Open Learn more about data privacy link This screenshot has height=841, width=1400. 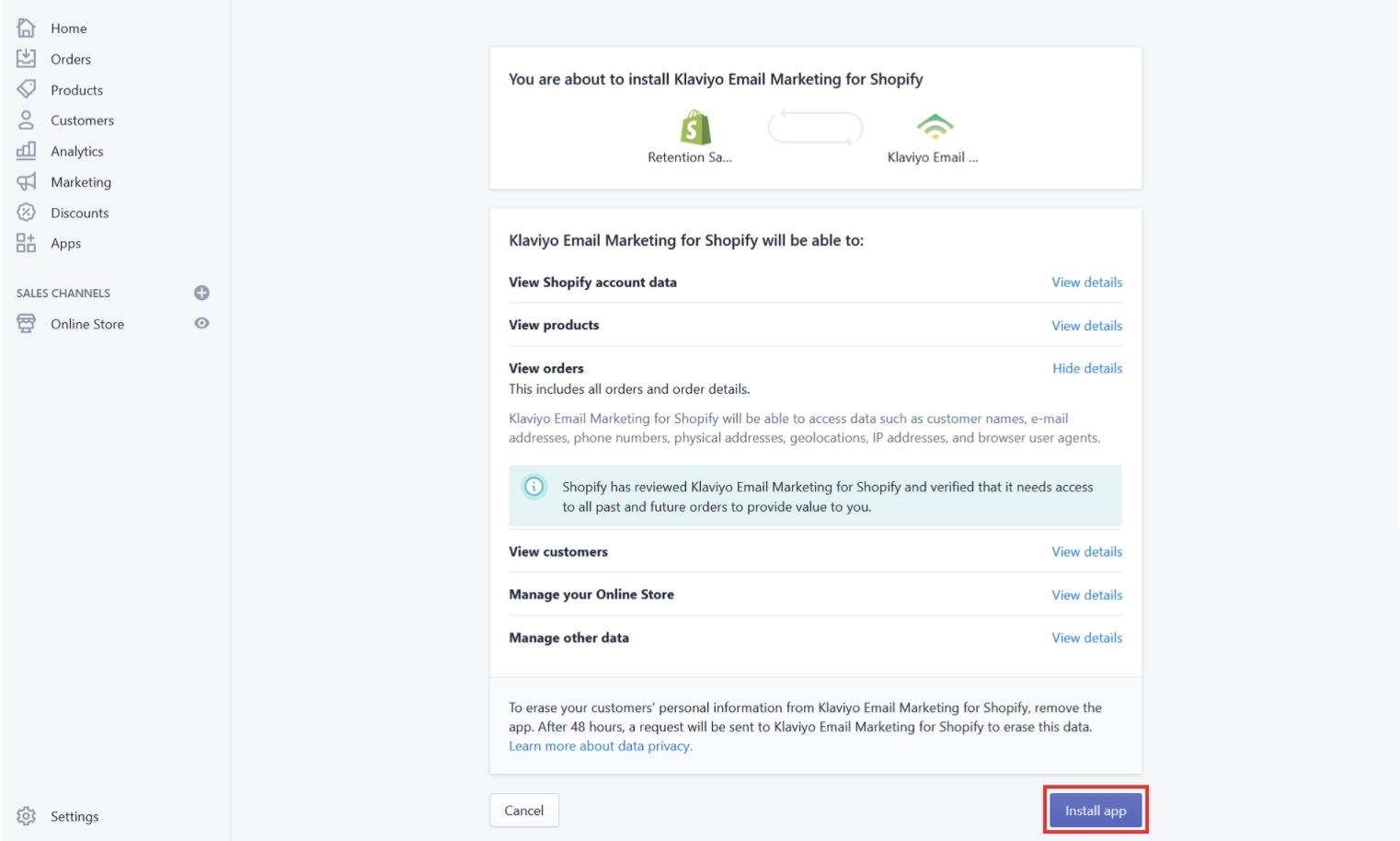600,746
